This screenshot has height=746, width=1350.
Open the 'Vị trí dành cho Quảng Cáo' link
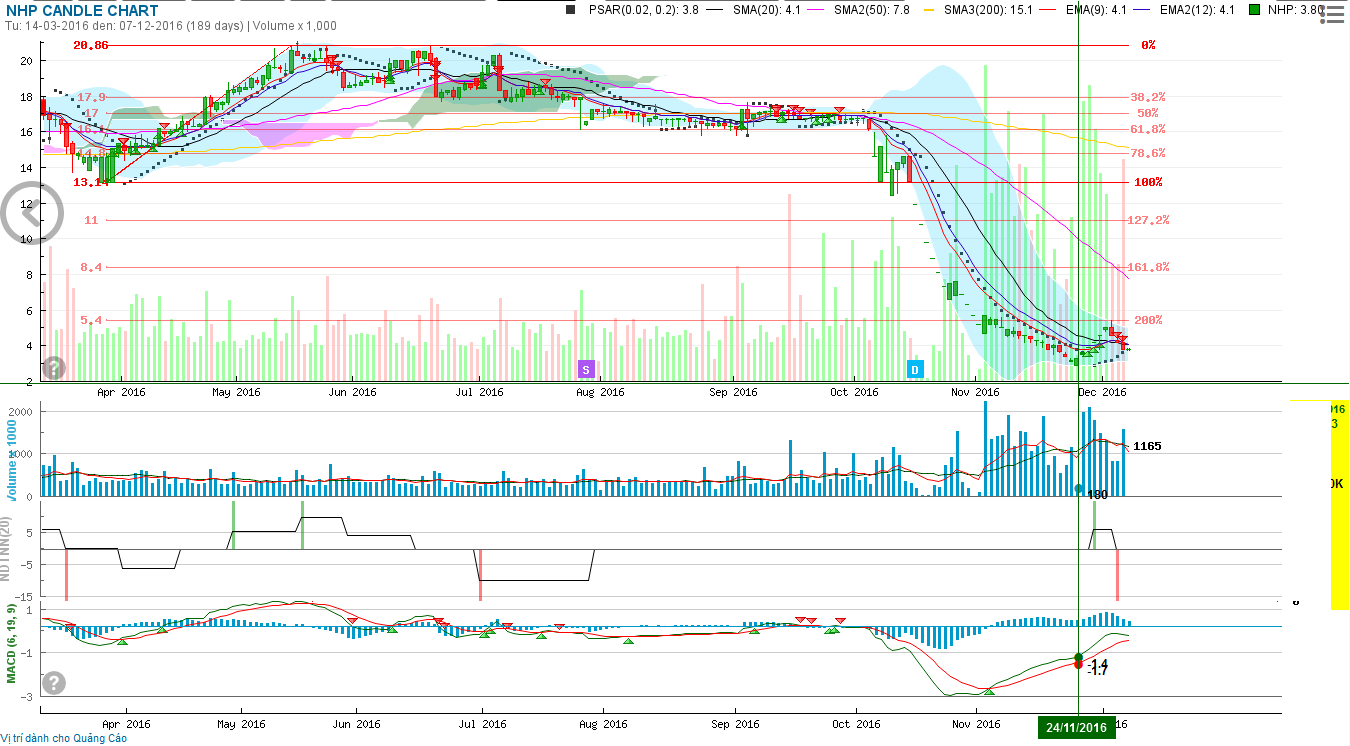64,738
